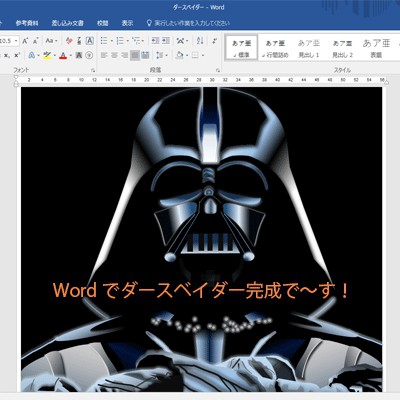Open the Change Case Aa dropdown
This screenshot has width=400, height=400.
coord(51,41)
